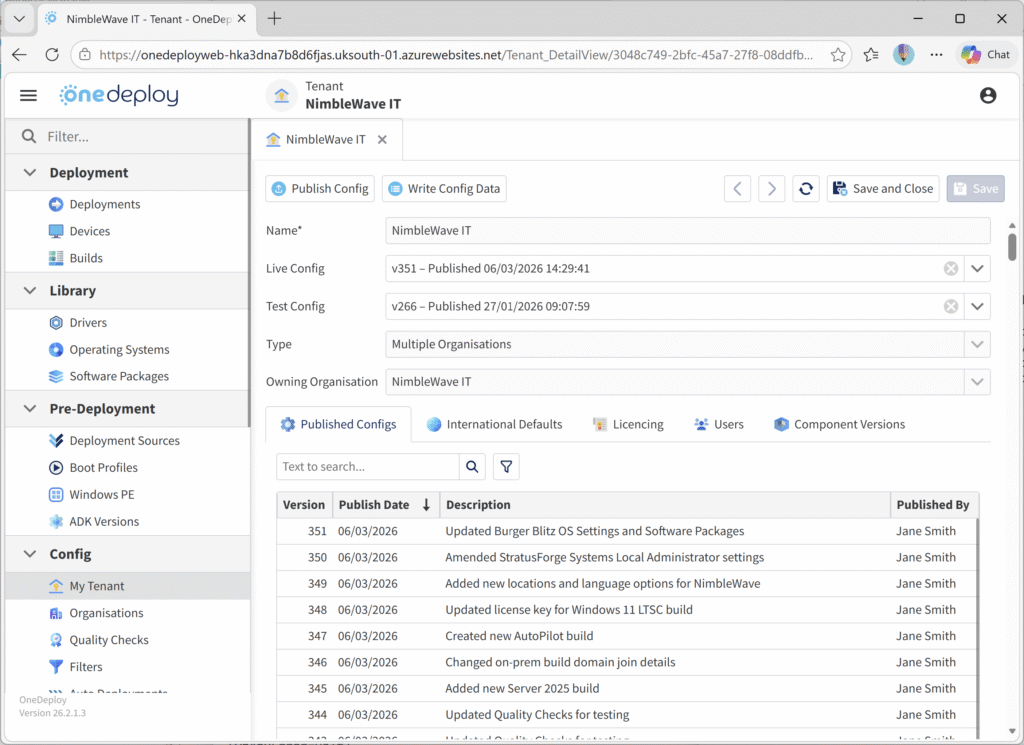Select row 'Amended StratusForge Systems Local Administrator settings'
Viewport: 1024px width, 745px height.
627,558
